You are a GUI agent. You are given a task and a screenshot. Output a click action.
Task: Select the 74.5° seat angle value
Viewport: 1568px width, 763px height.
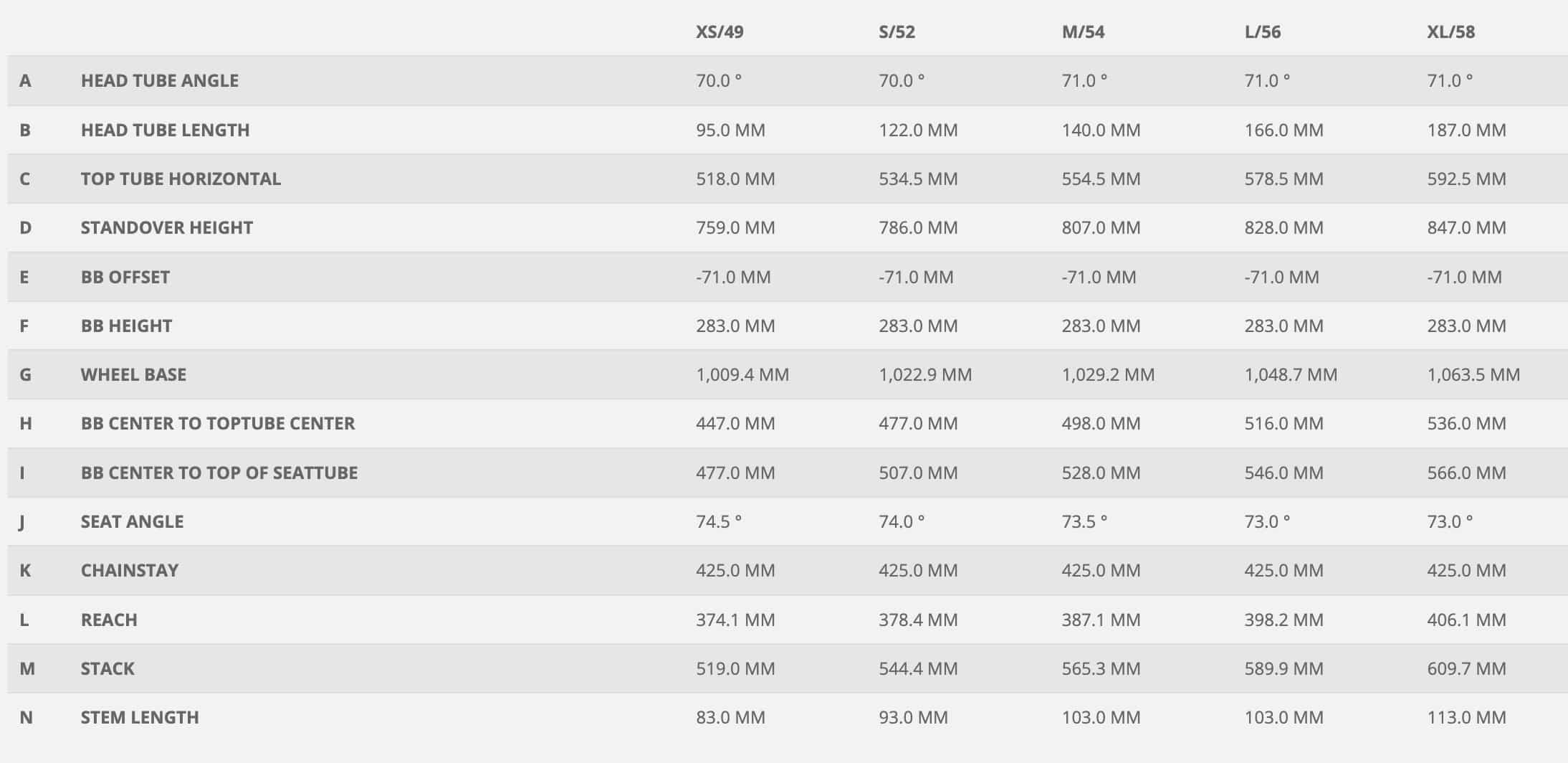point(718,522)
